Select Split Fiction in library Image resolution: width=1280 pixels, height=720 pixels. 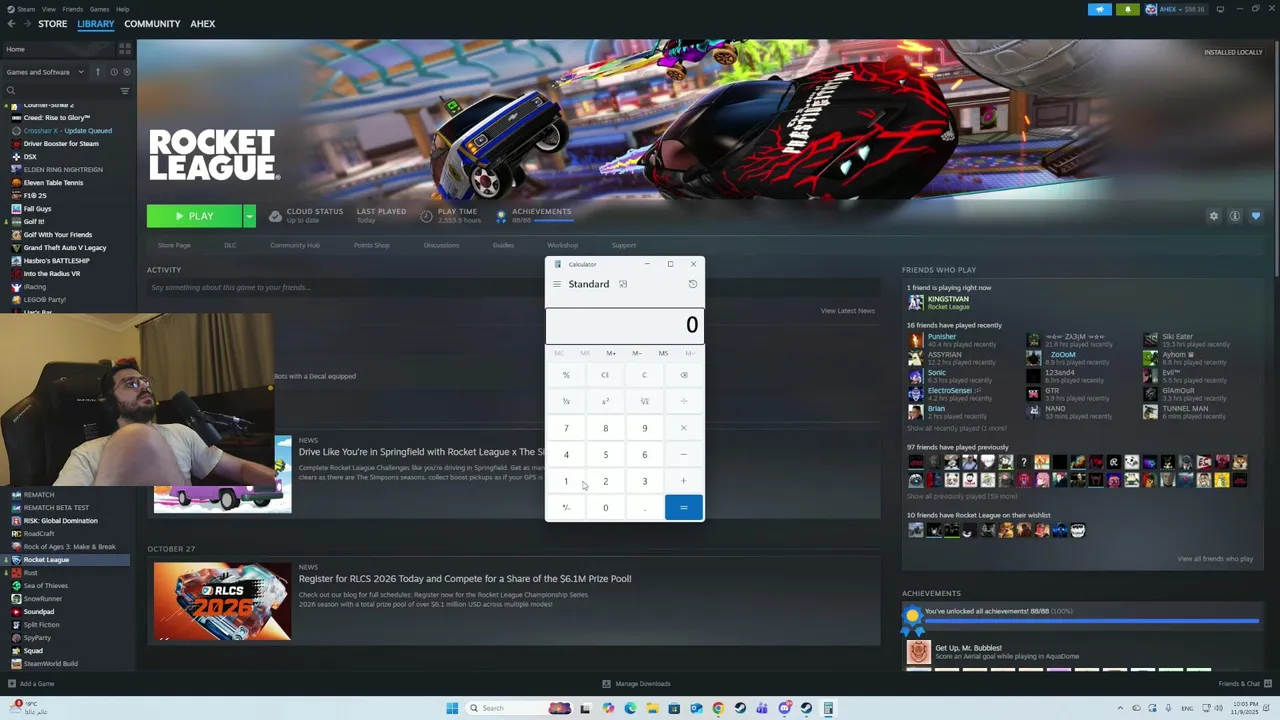click(42, 625)
